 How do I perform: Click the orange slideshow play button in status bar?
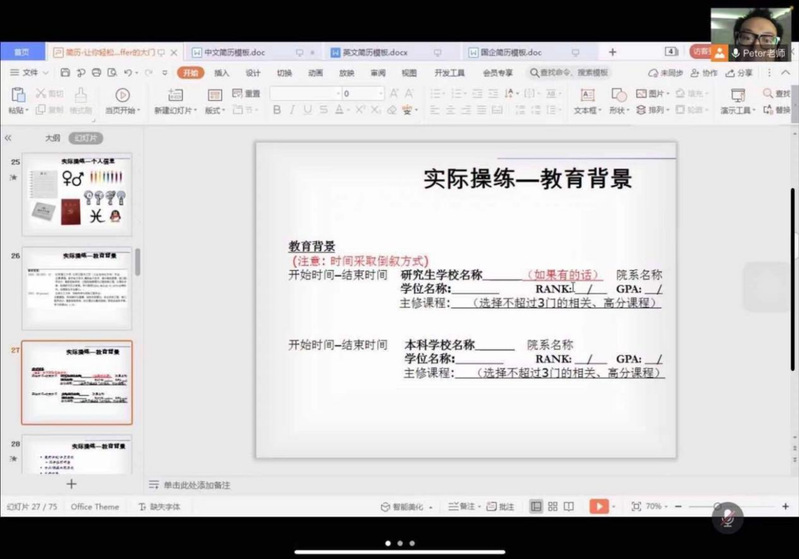598,507
